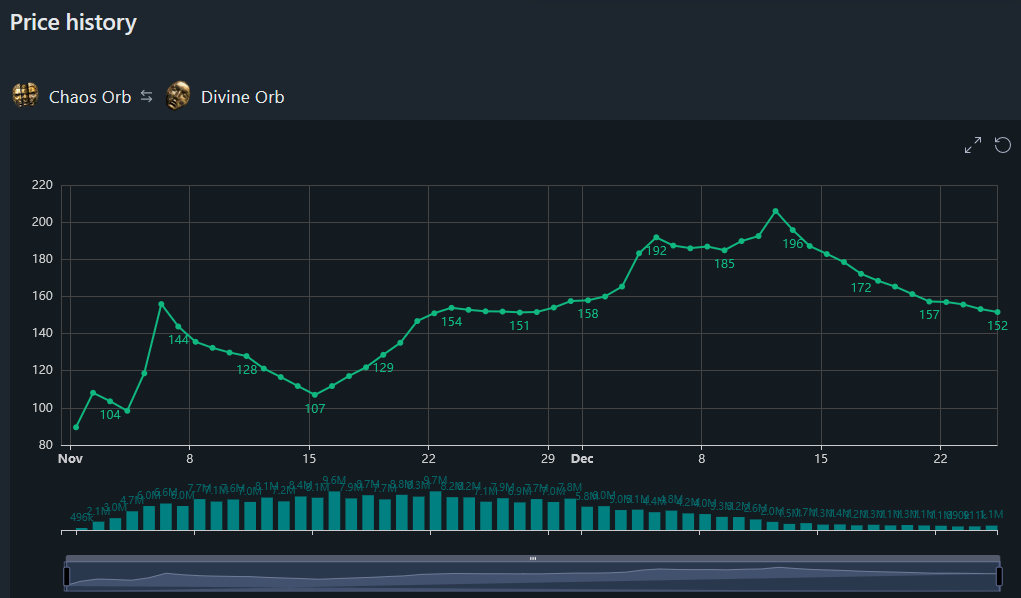This screenshot has width=1021, height=598.
Task: Select data point labeled 172
Action: 861,274
